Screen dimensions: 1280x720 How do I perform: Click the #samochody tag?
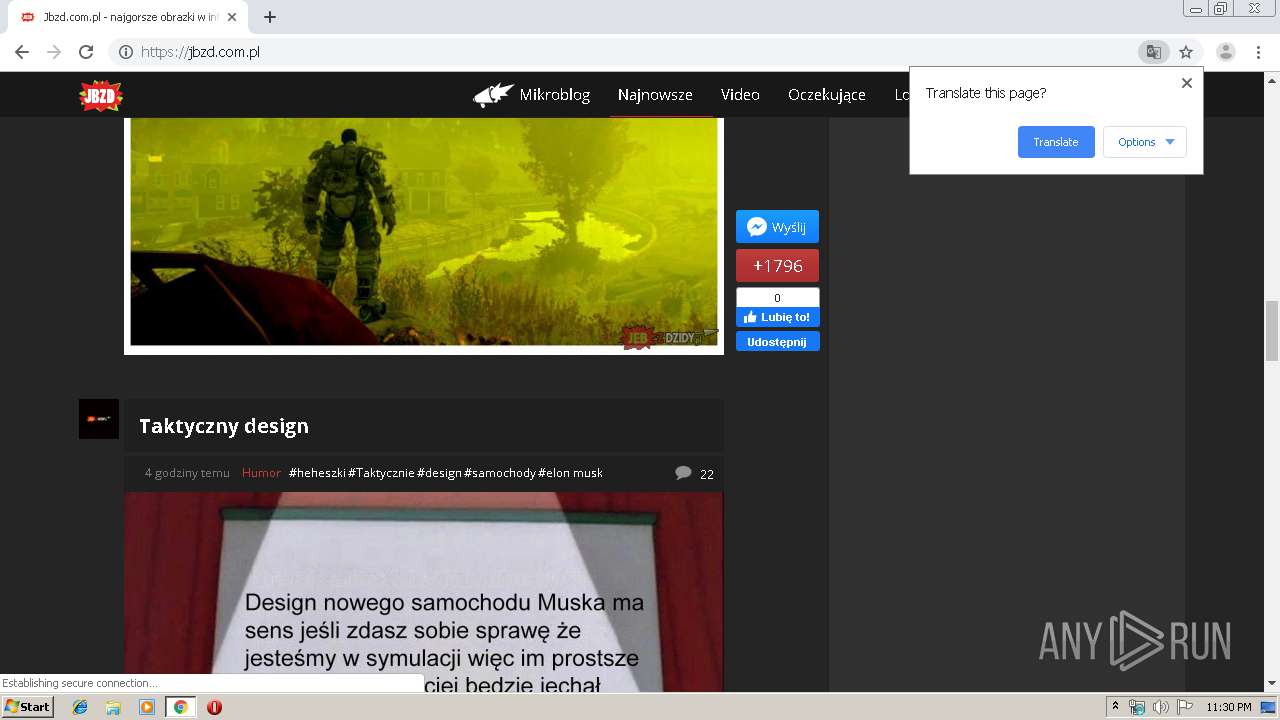(x=500, y=473)
